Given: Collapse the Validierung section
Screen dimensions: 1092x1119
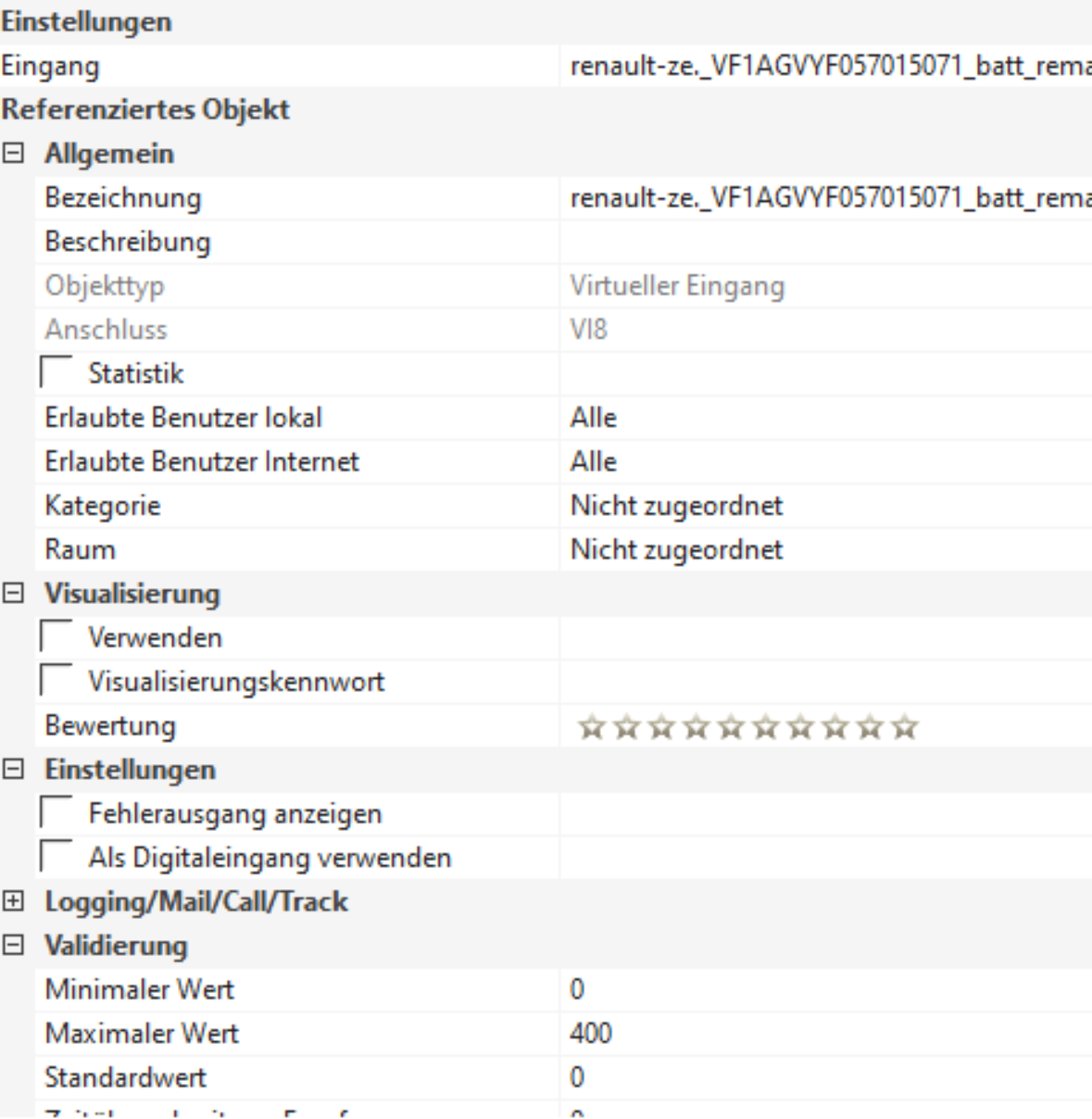Looking at the screenshot, I should (14, 946).
